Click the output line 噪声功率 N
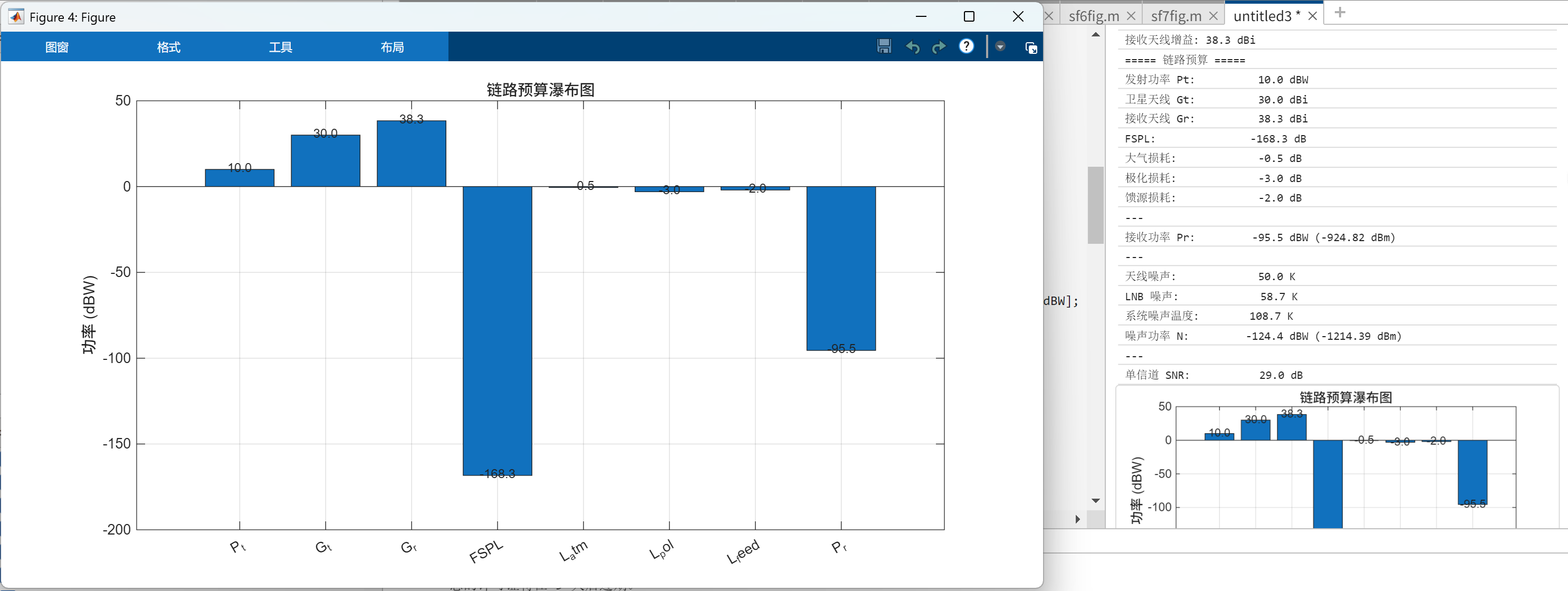 click(x=1338, y=336)
